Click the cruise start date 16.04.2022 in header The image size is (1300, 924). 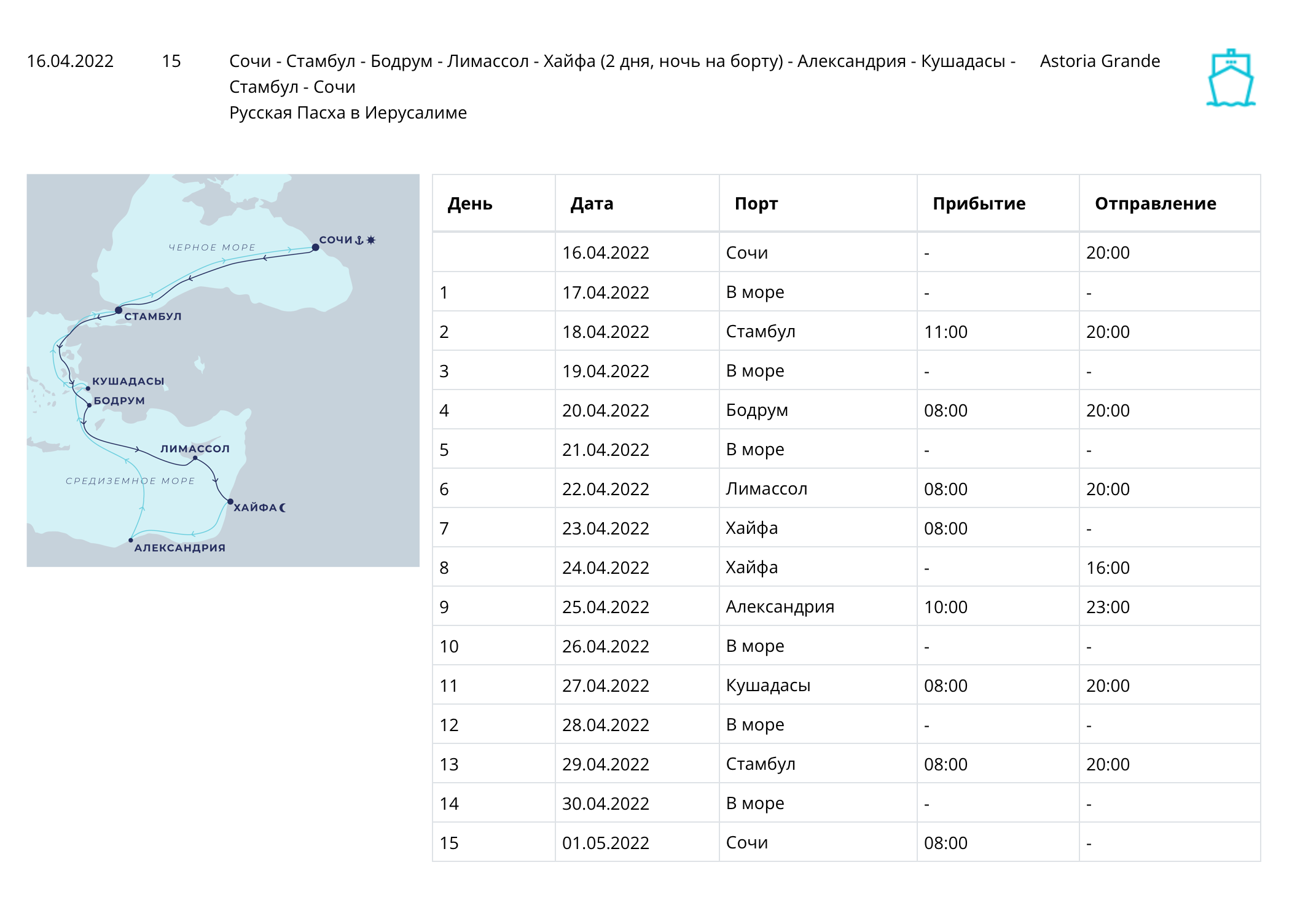point(70,61)
